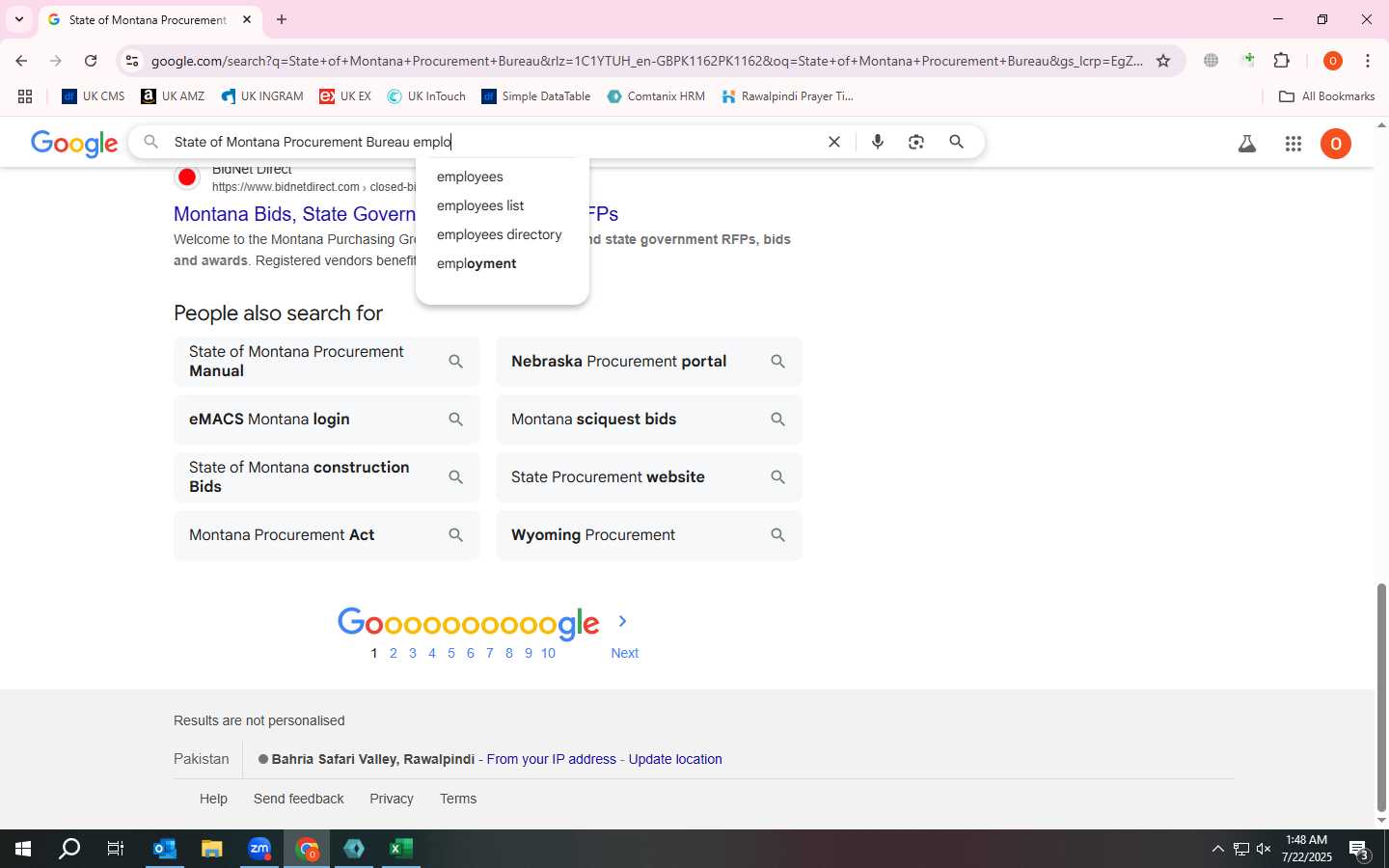Open the Windows Start menu
1389x868 pixels.
[x=23, y=849]
